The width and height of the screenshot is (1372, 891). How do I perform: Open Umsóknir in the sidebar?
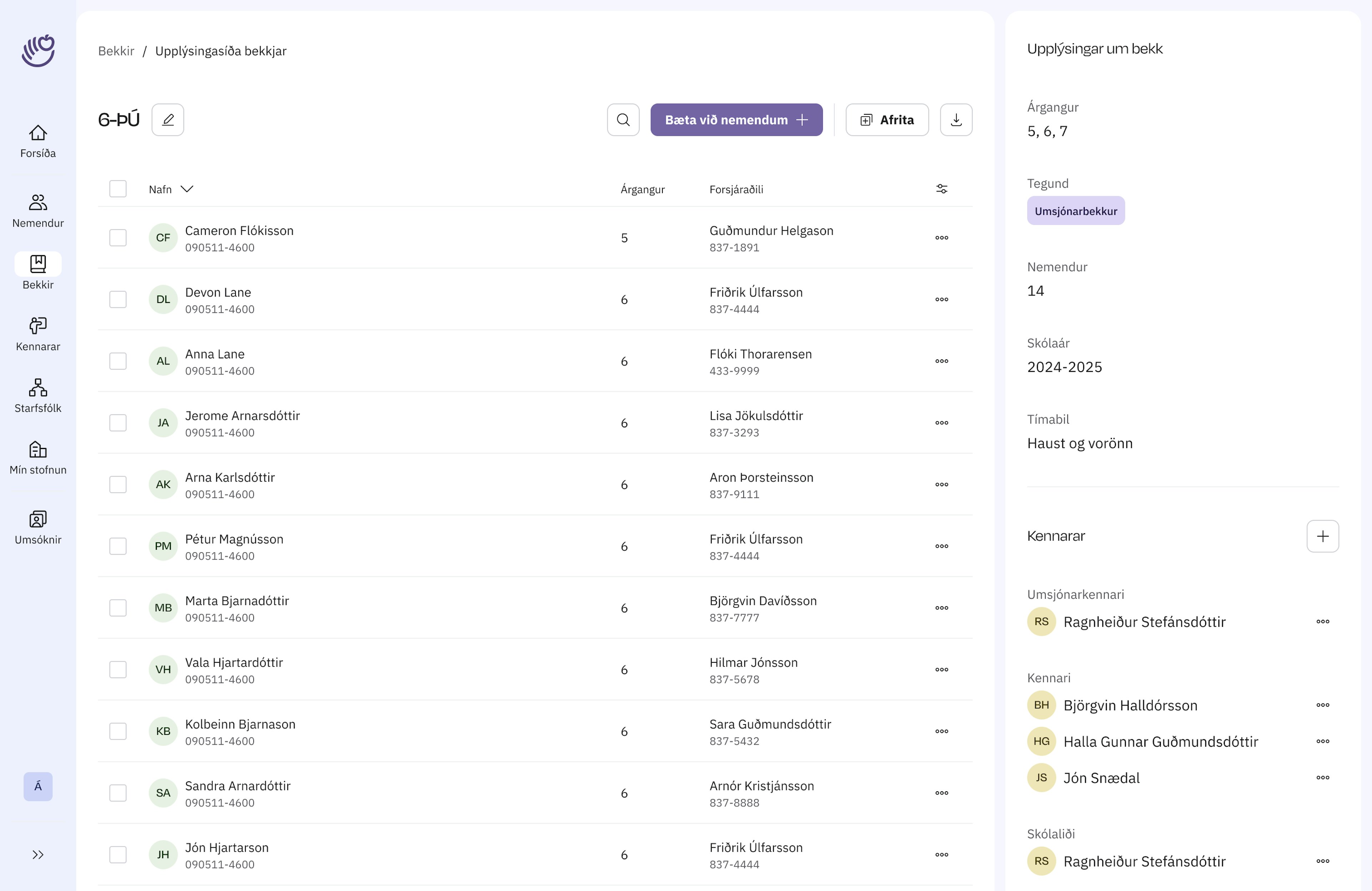click(x=38, y=527)
